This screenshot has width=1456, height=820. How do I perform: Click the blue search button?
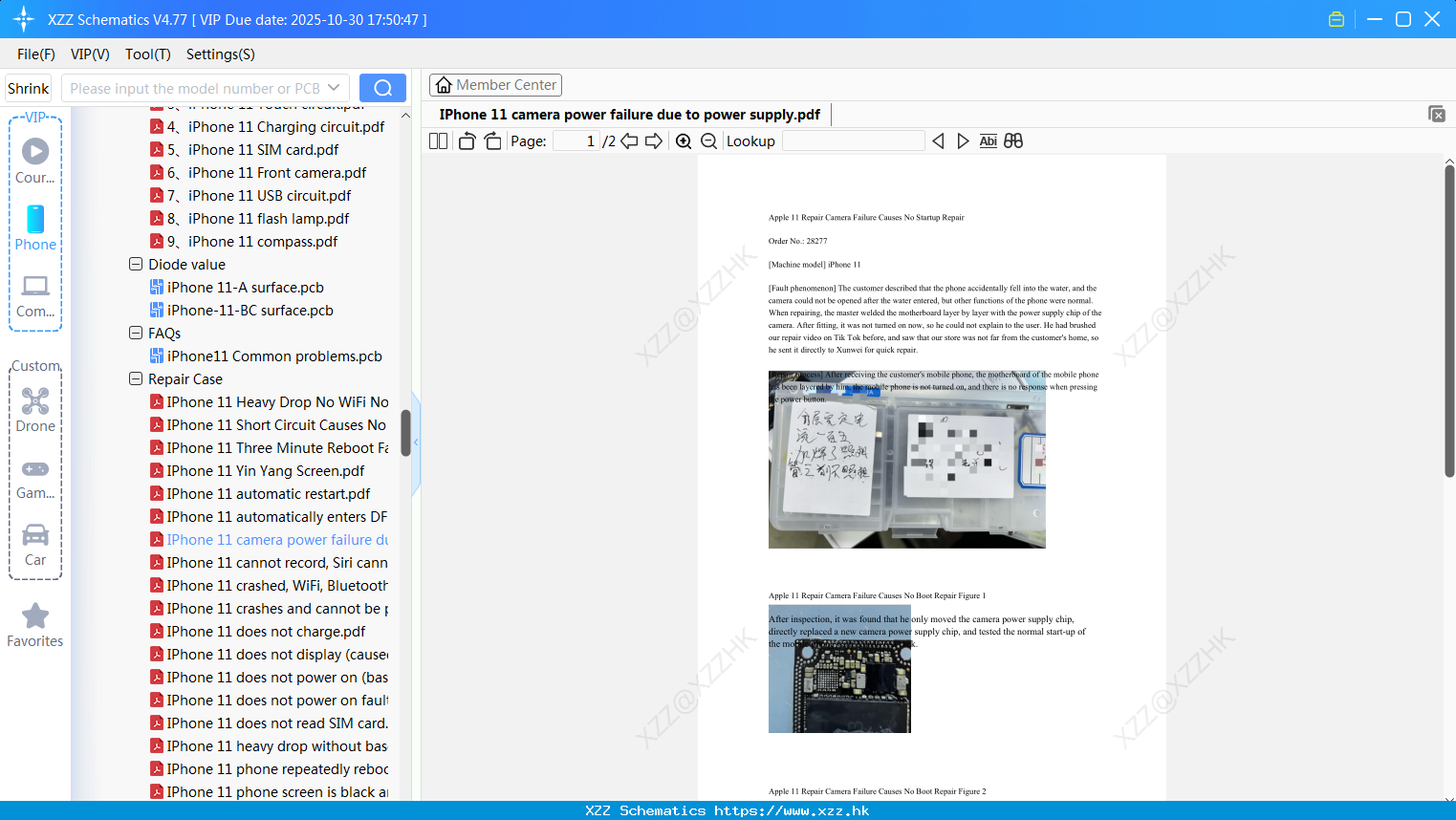pyautogui.click(x=382, y=88)
